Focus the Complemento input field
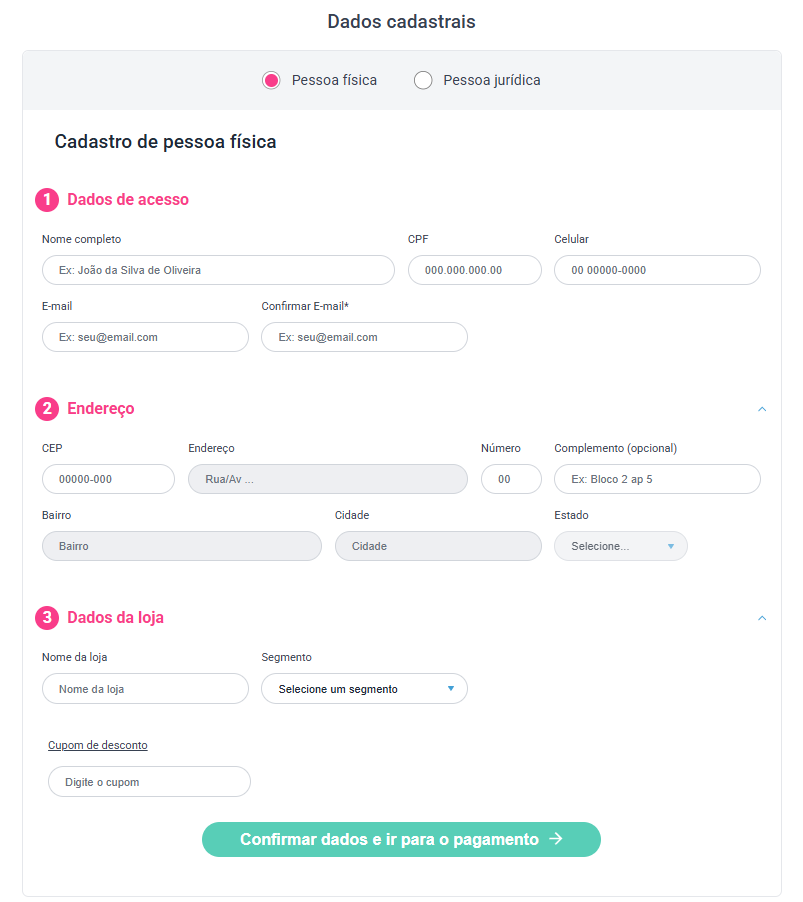This screenshot has height=902, width=803. [657, 479]
